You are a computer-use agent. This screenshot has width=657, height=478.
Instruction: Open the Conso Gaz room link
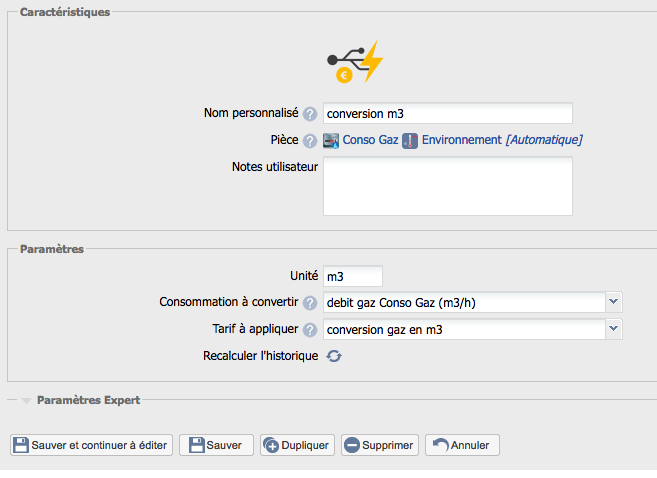(x=370, y=141)
